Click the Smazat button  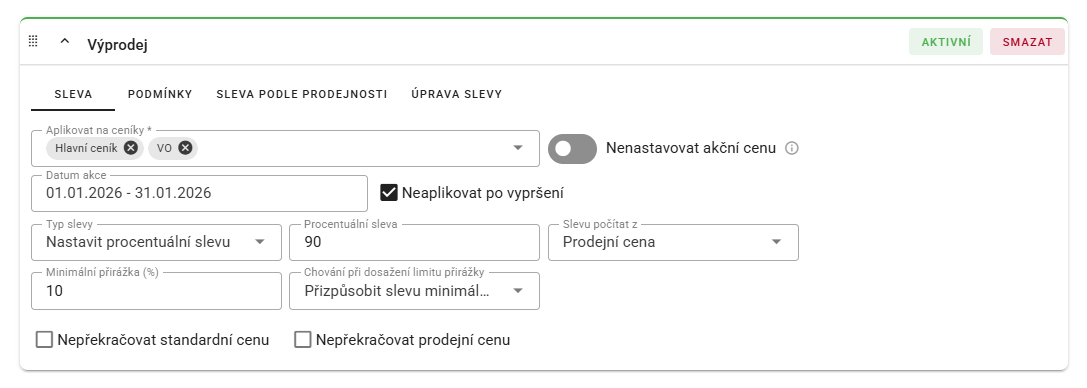tap(1027, 42)
